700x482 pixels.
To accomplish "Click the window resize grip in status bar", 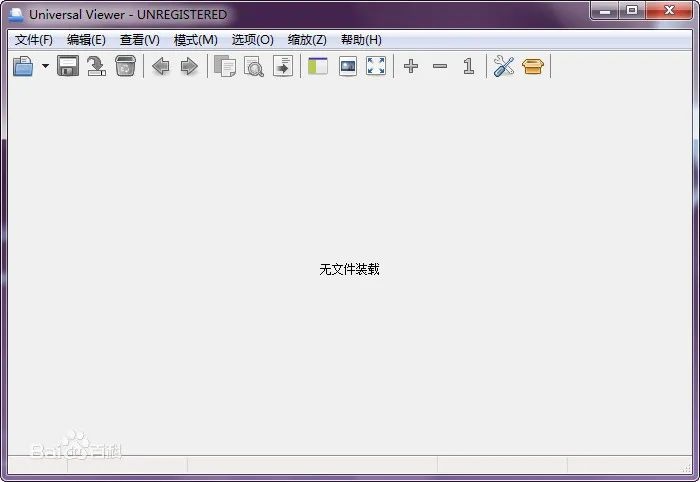I will 687,467.
